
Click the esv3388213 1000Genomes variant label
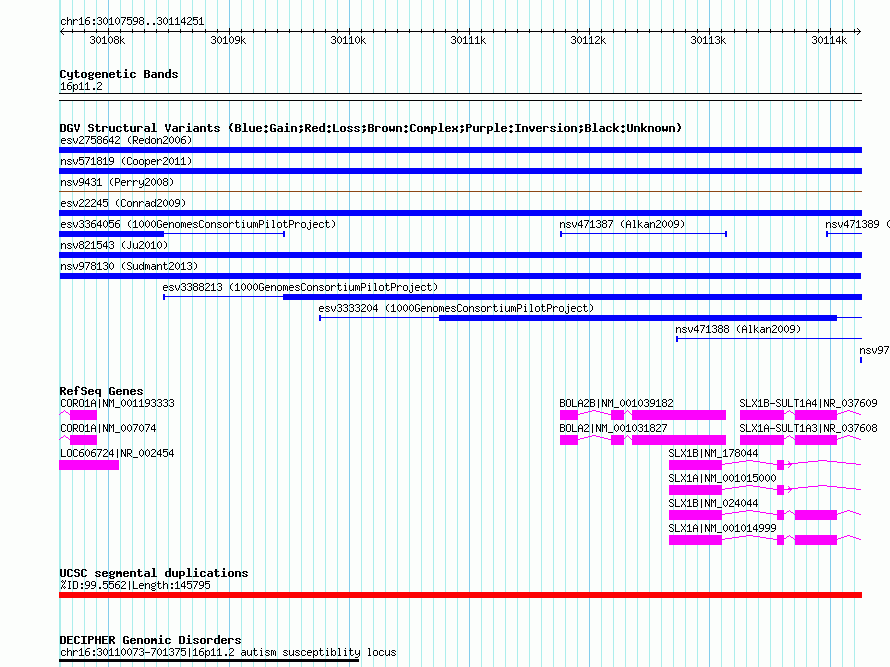pyautogui.click(x=300, y=287)
